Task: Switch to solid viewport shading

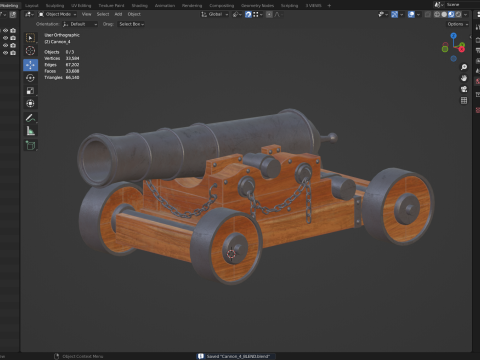Action: tap(444, 14)
